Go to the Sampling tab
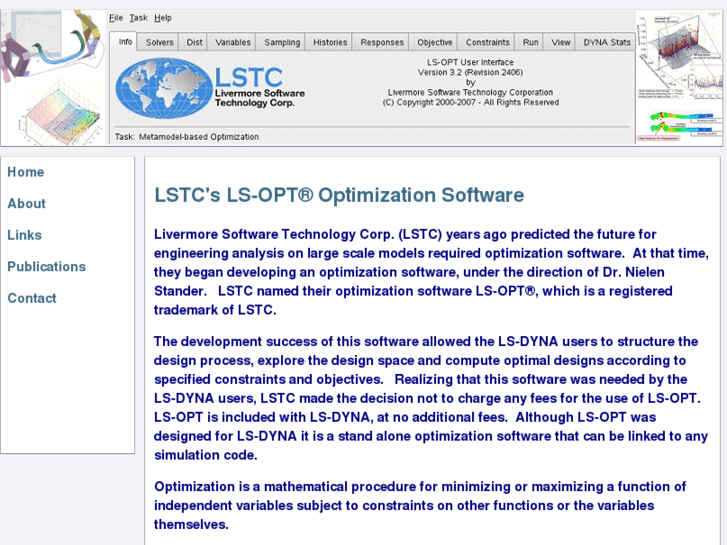This screenshot has width=727, height=545. (282, 42)
